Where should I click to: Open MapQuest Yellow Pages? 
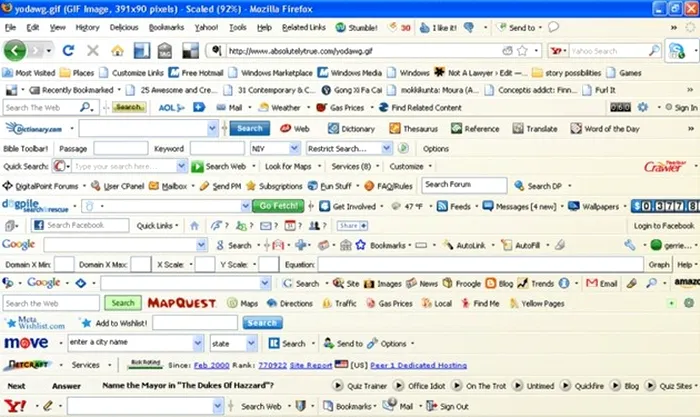click(538, 304)
